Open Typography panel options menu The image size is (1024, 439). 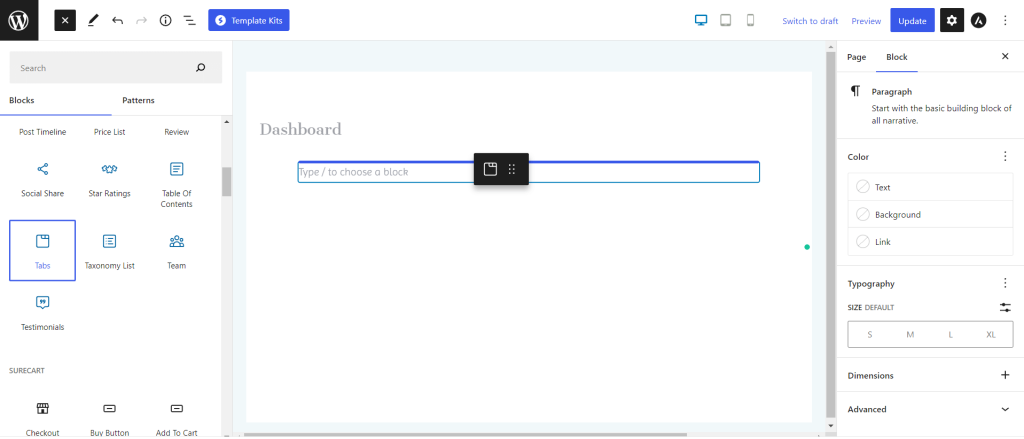(x=1005, y=284)
